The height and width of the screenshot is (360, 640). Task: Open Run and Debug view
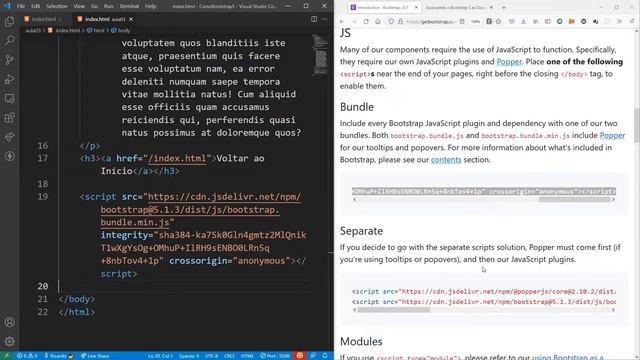point(9,79)
